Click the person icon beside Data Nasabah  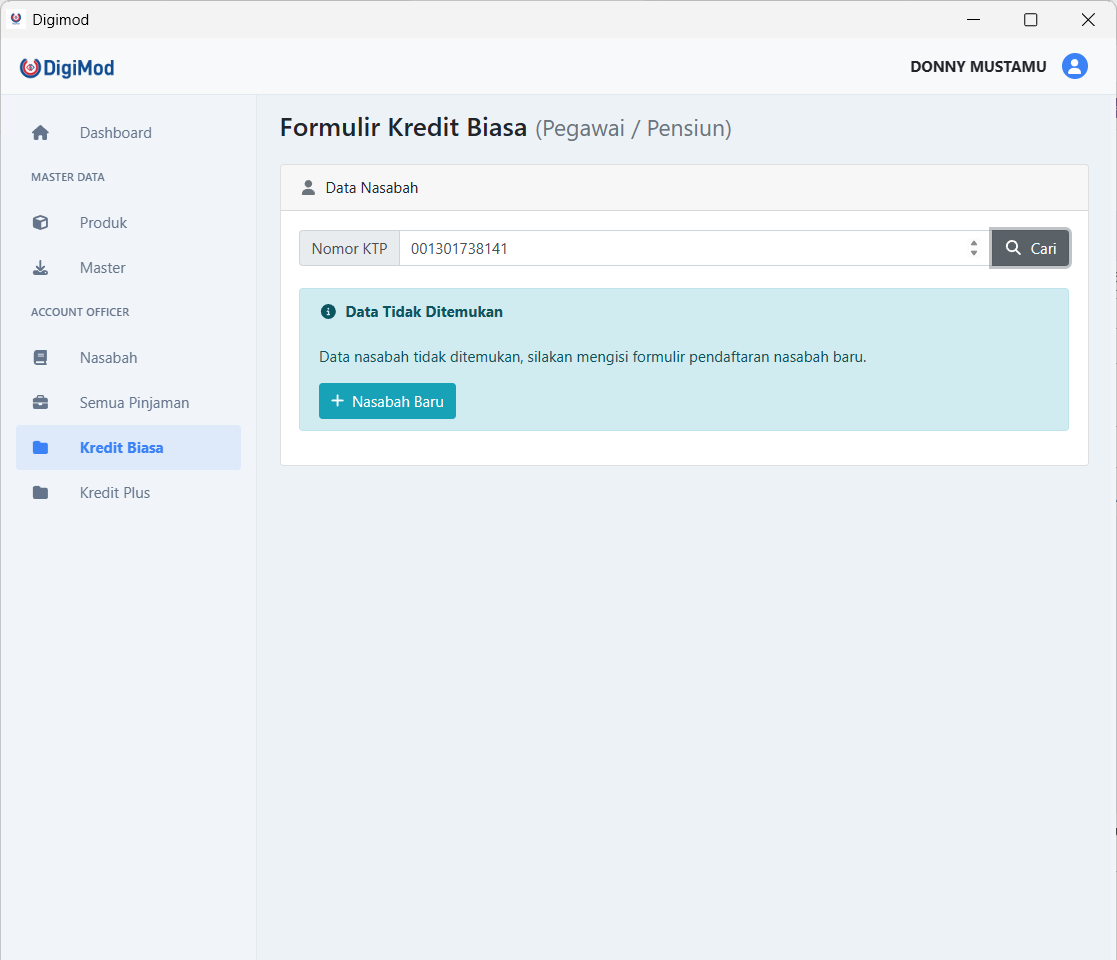(x=308, y=188)
